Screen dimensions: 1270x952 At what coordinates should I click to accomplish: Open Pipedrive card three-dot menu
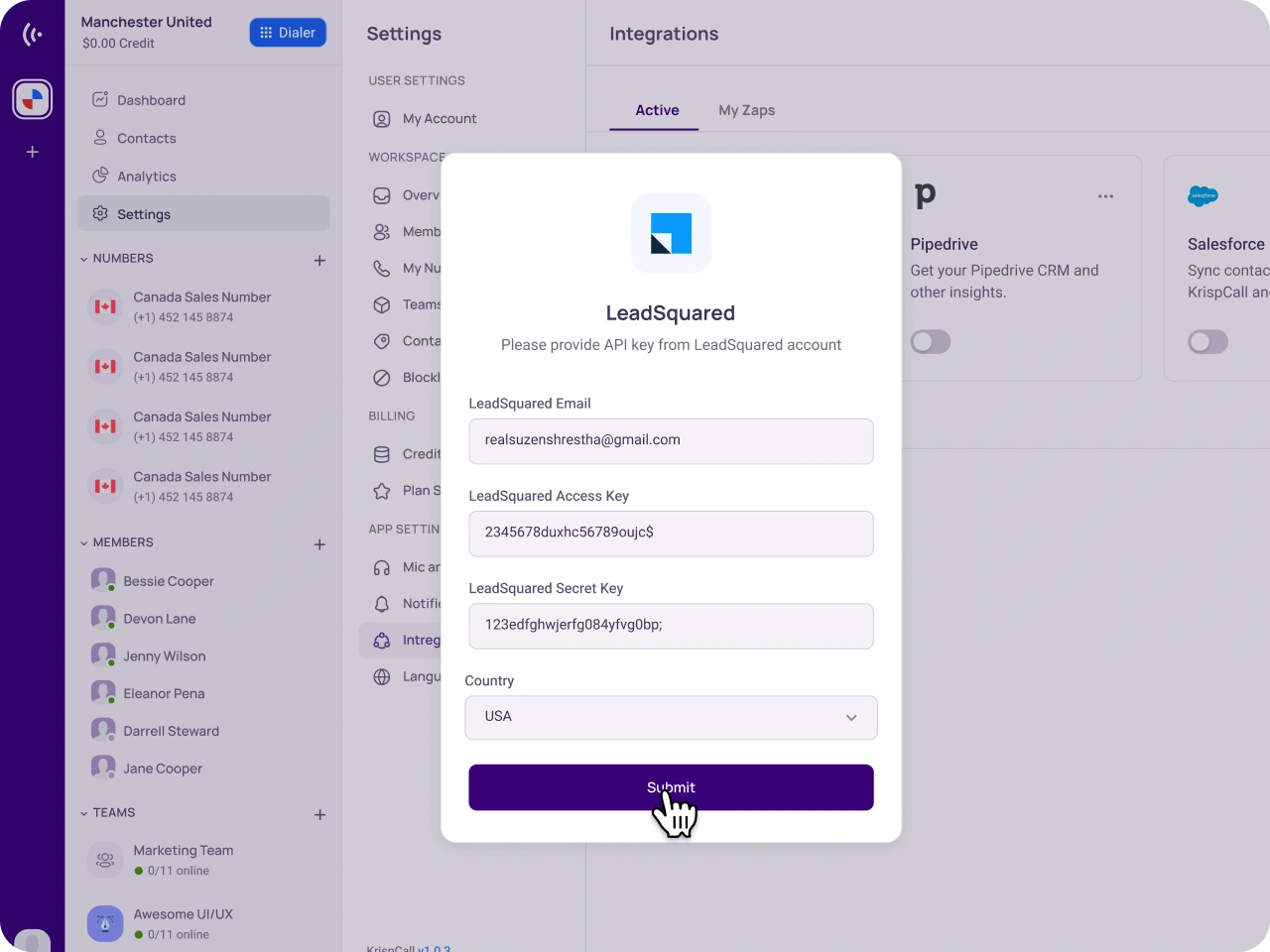(x=1105, y=196)
